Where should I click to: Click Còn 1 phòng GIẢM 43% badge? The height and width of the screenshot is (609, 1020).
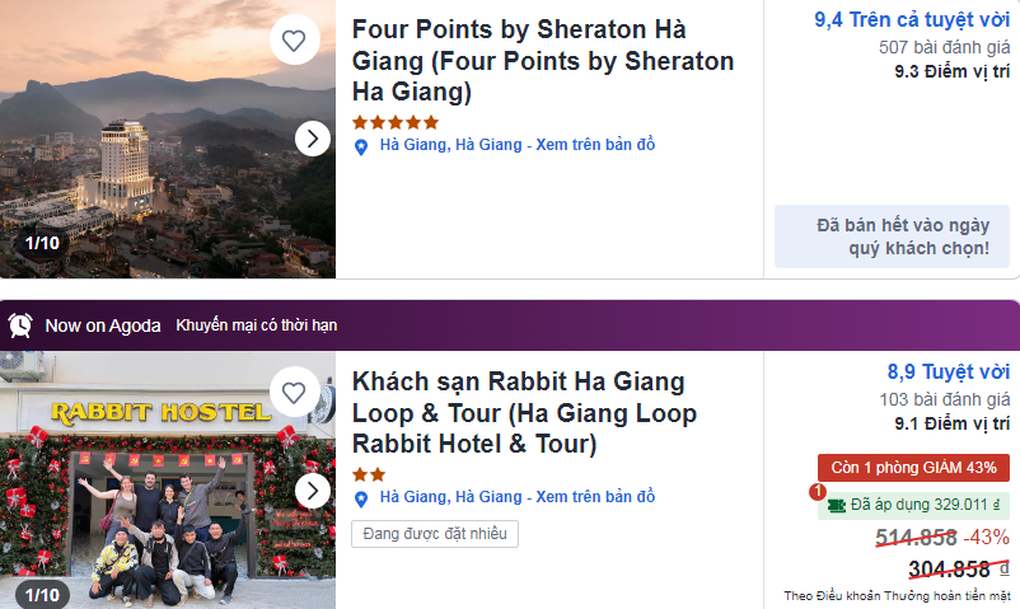pyautogui.click(x=913, y=468)
